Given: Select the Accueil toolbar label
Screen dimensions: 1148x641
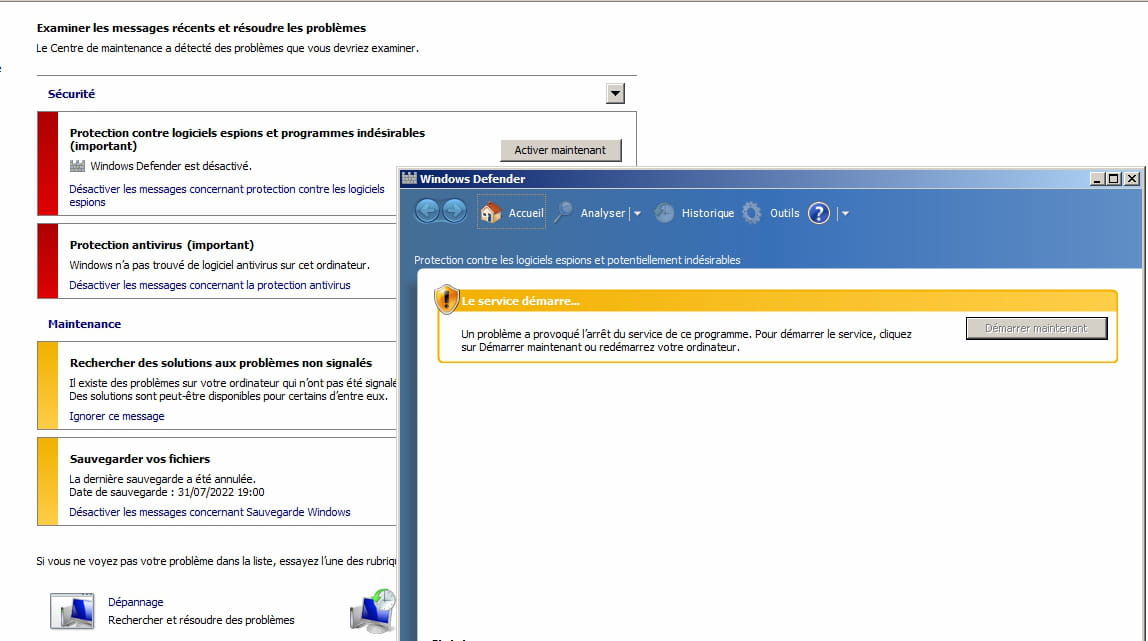Looking at the screenshot, I should click(x=526, y=213).
